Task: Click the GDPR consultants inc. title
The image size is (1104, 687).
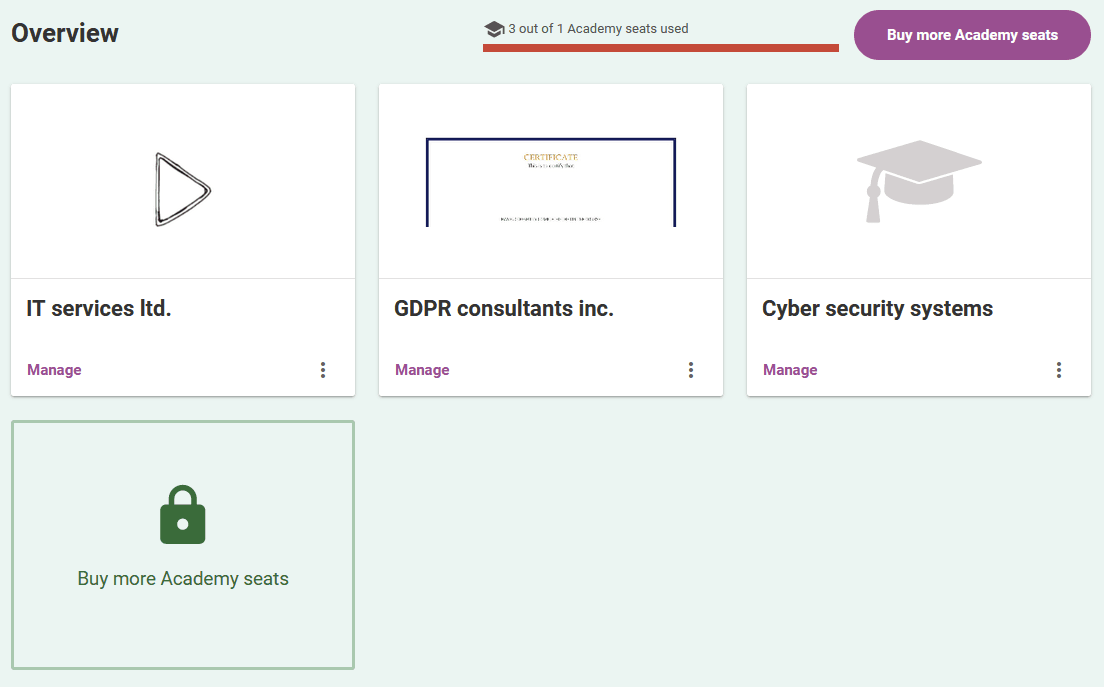Action: coord(504,309)
